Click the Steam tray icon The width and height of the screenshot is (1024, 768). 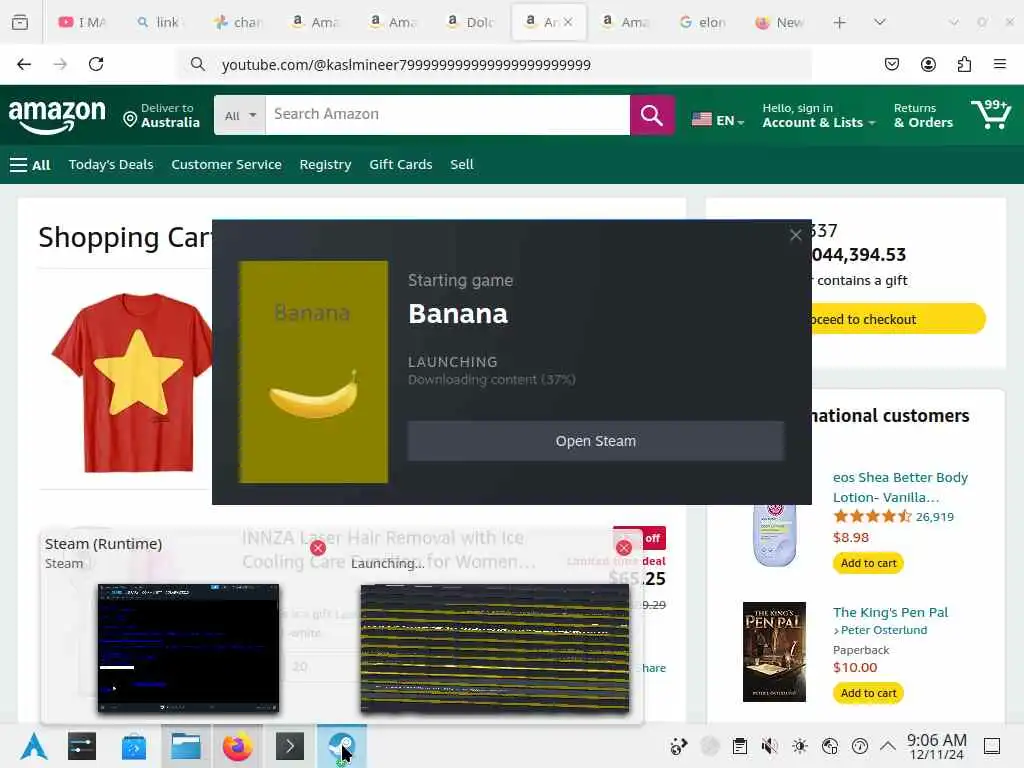(x=709, y=746)
